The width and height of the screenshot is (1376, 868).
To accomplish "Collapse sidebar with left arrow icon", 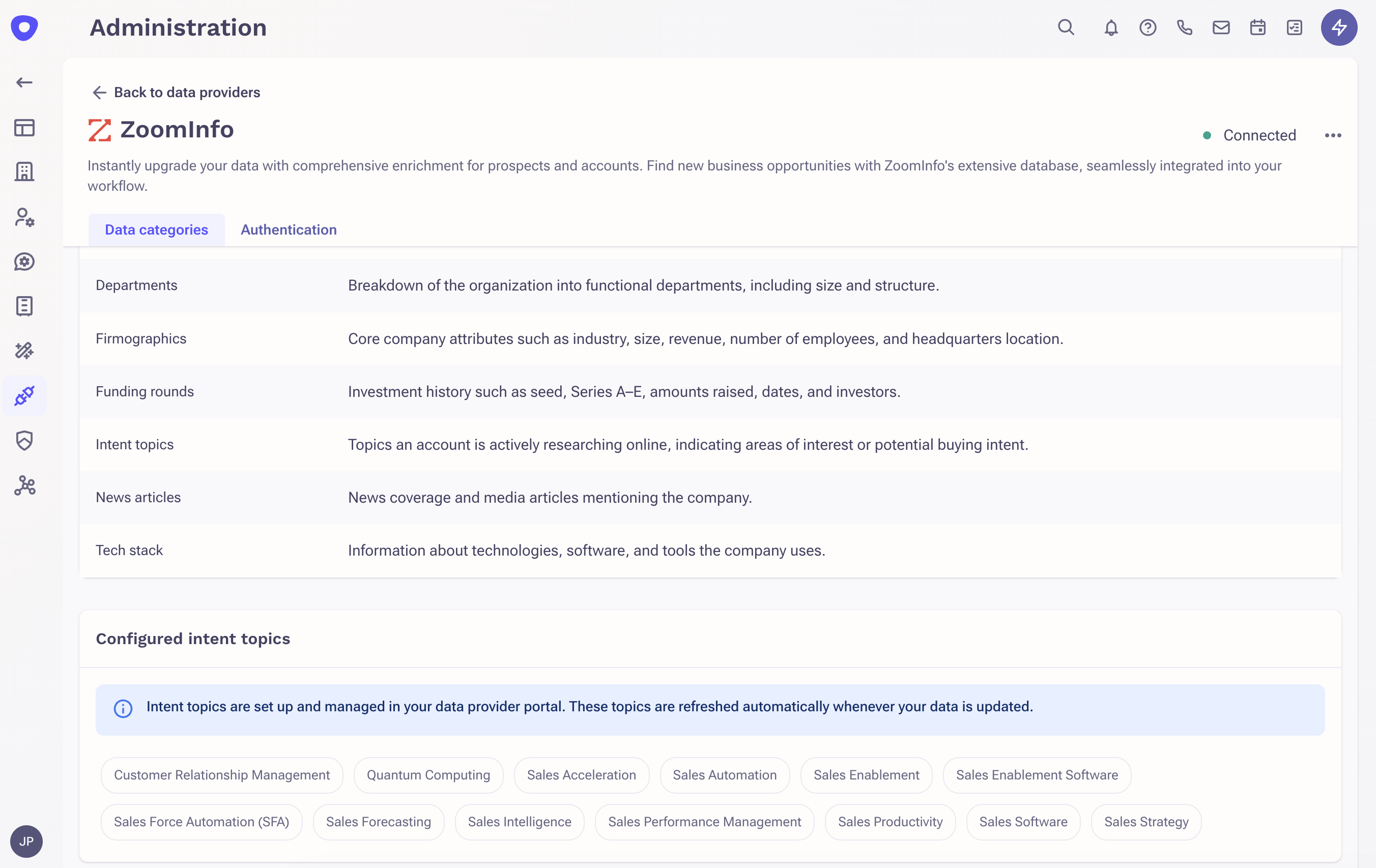I will pos(24,82).
